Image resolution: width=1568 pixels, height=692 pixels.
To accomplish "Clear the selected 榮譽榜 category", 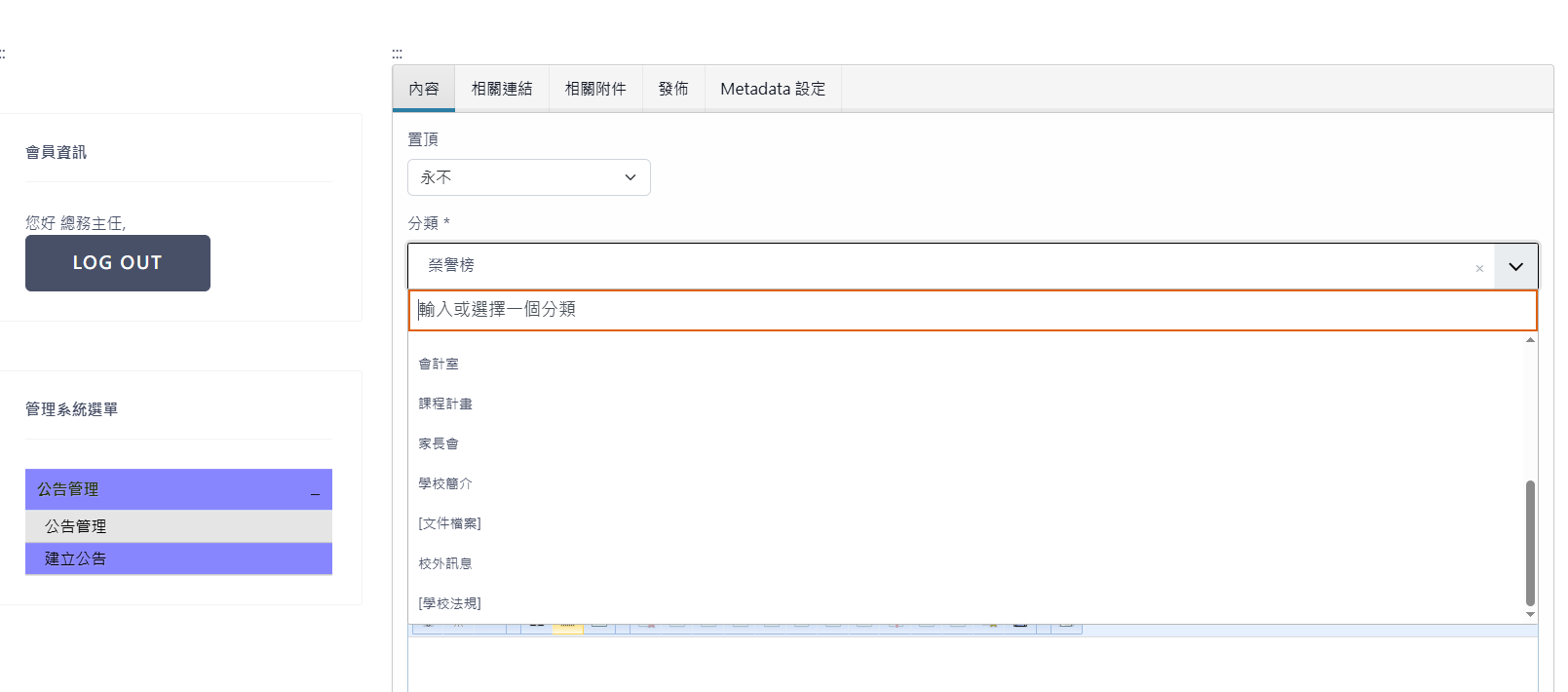I will point(1478,268).
